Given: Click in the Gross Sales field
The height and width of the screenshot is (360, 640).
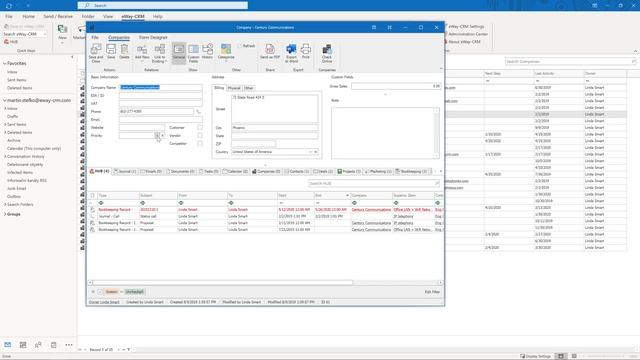Looking at the screenshot, I should (396, 87).
